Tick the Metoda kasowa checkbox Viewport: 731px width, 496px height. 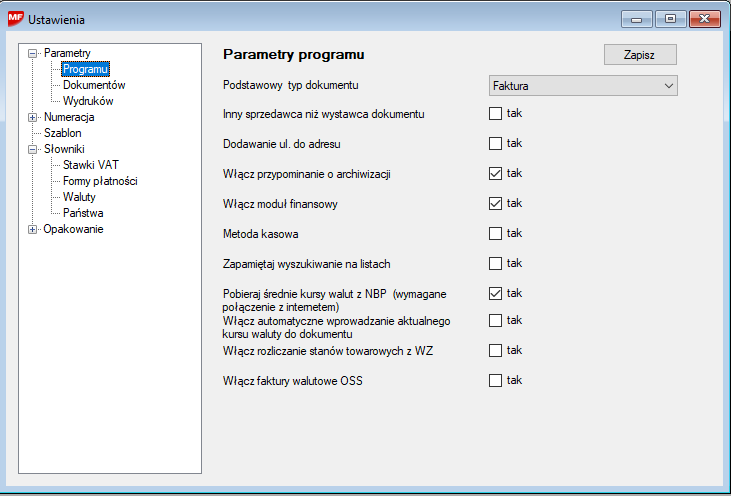click(x=495, y=234)
